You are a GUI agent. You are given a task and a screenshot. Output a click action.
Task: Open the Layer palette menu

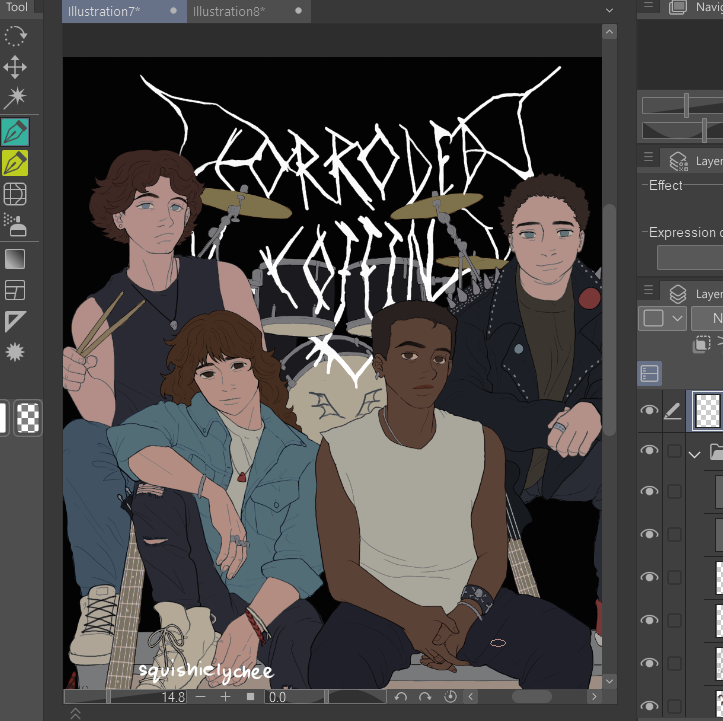coord(648,290)
